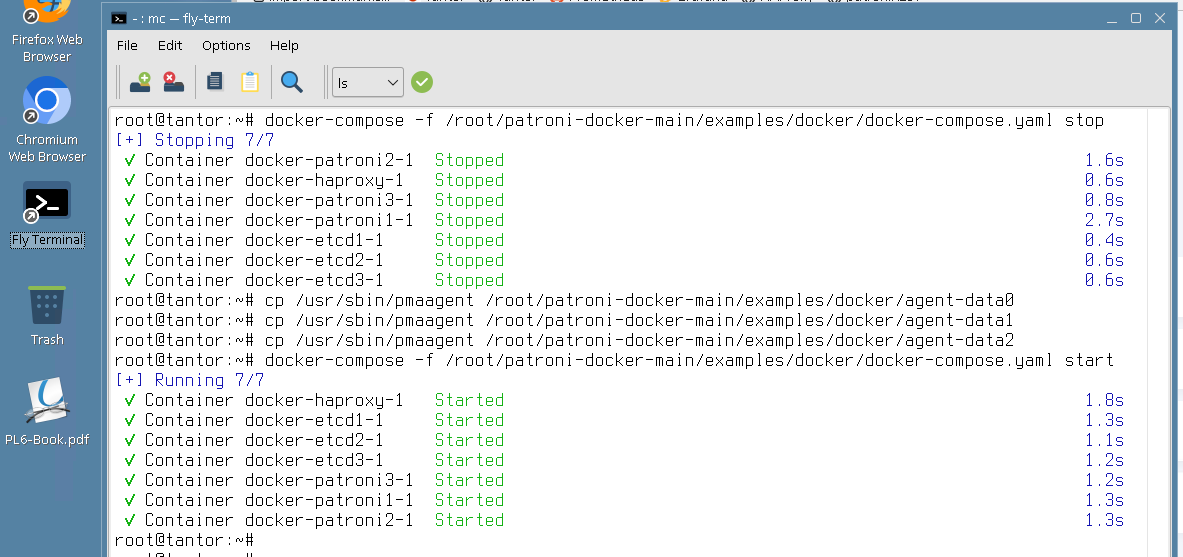Viewport: 1183px width, 557px height.
Task: Minimize the fly-term terminal window
Action: 1111,18
